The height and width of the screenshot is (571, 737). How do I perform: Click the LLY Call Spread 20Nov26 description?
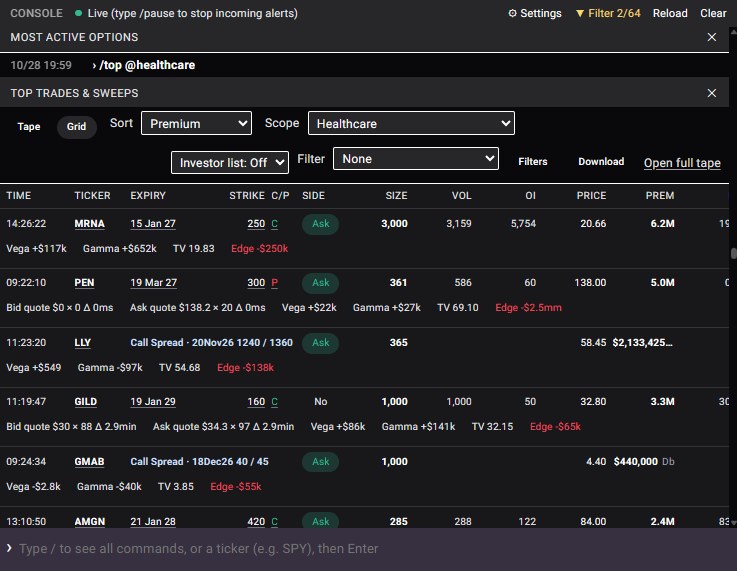pos(212,343)
